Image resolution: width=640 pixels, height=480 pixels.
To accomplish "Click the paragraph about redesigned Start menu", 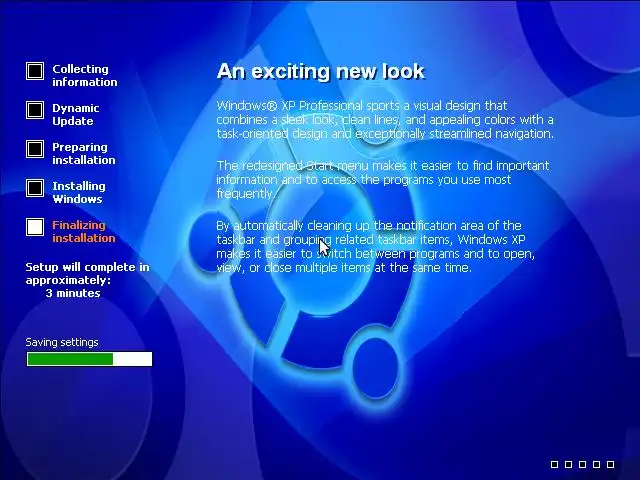I will [383, 180].
